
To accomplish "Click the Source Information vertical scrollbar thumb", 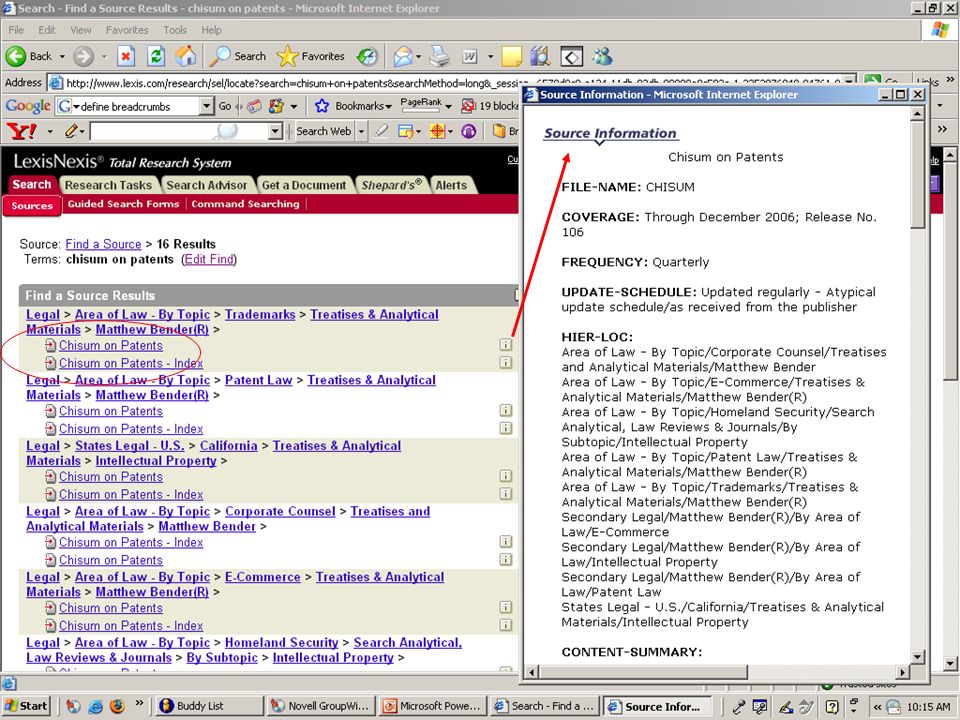I will point(917,174).
